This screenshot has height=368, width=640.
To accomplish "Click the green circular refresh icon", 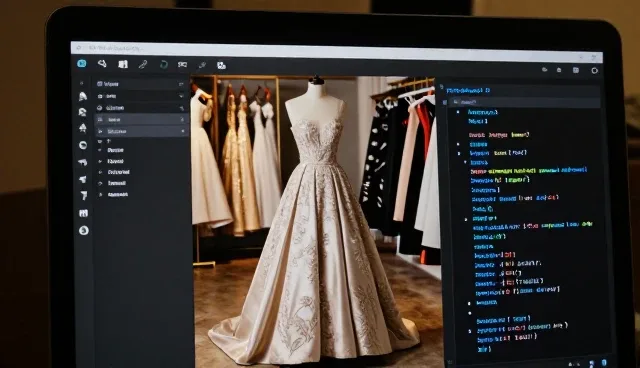I will [x=163, y=64].
